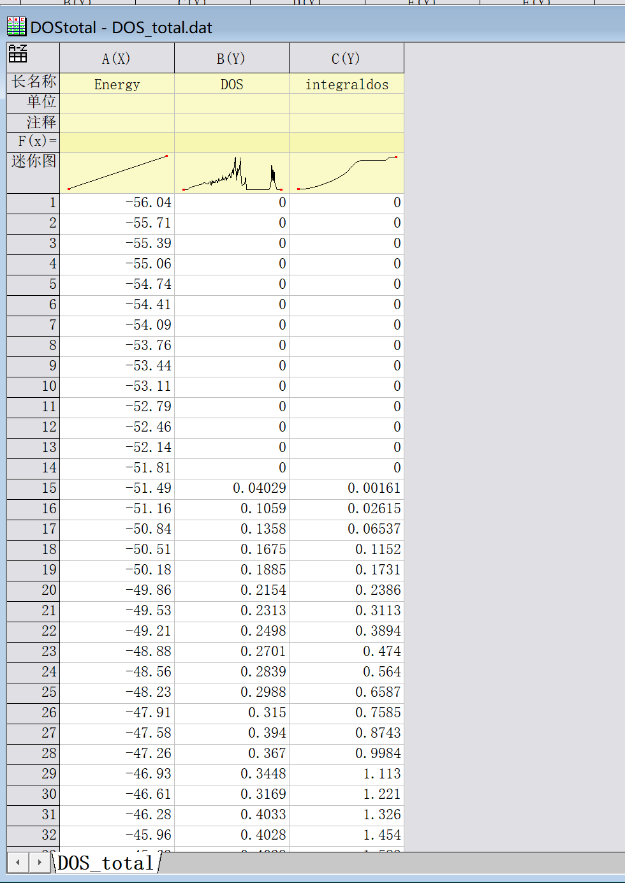
Task: Select column B(Y) header
Action: click(x=232, y=58)
